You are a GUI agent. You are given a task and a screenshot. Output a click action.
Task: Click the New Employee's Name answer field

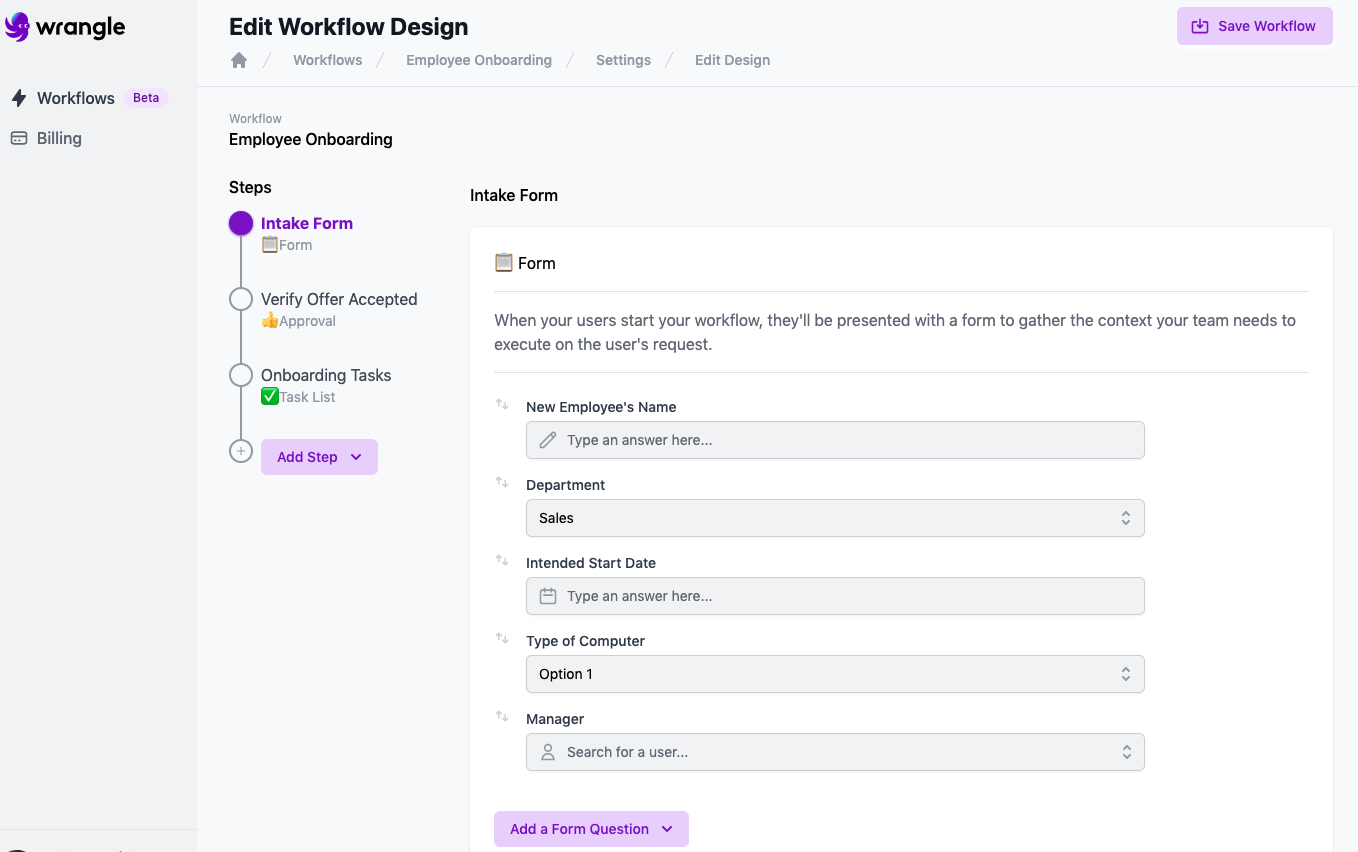[835, 440]
